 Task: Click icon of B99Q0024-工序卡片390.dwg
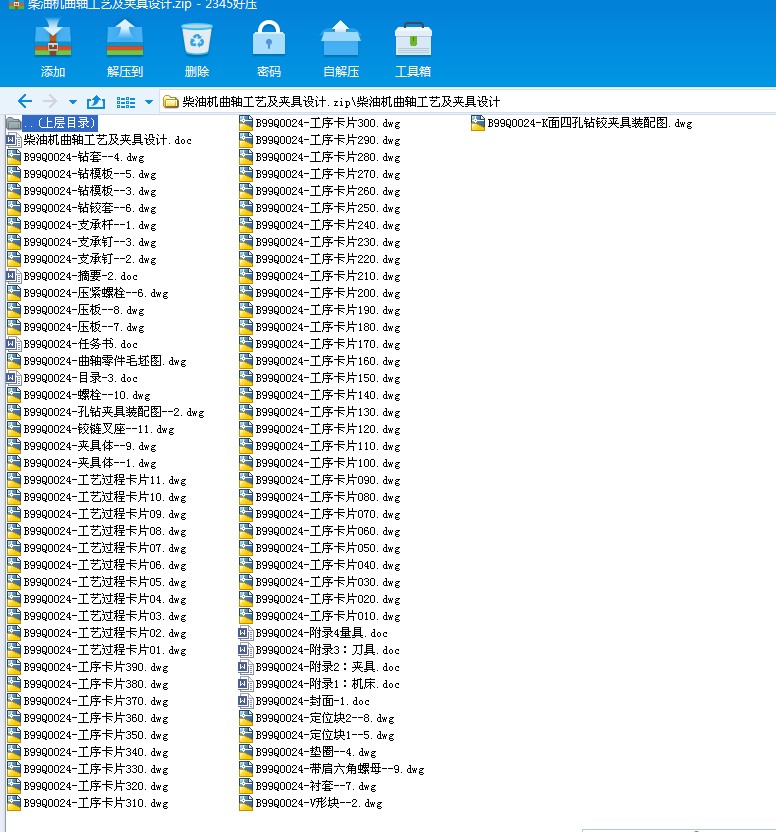click(x=14, y=666)
